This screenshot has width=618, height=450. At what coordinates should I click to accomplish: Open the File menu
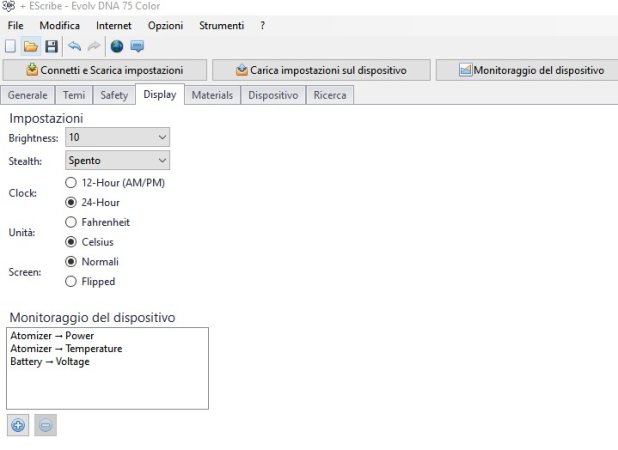coord(15,26)
